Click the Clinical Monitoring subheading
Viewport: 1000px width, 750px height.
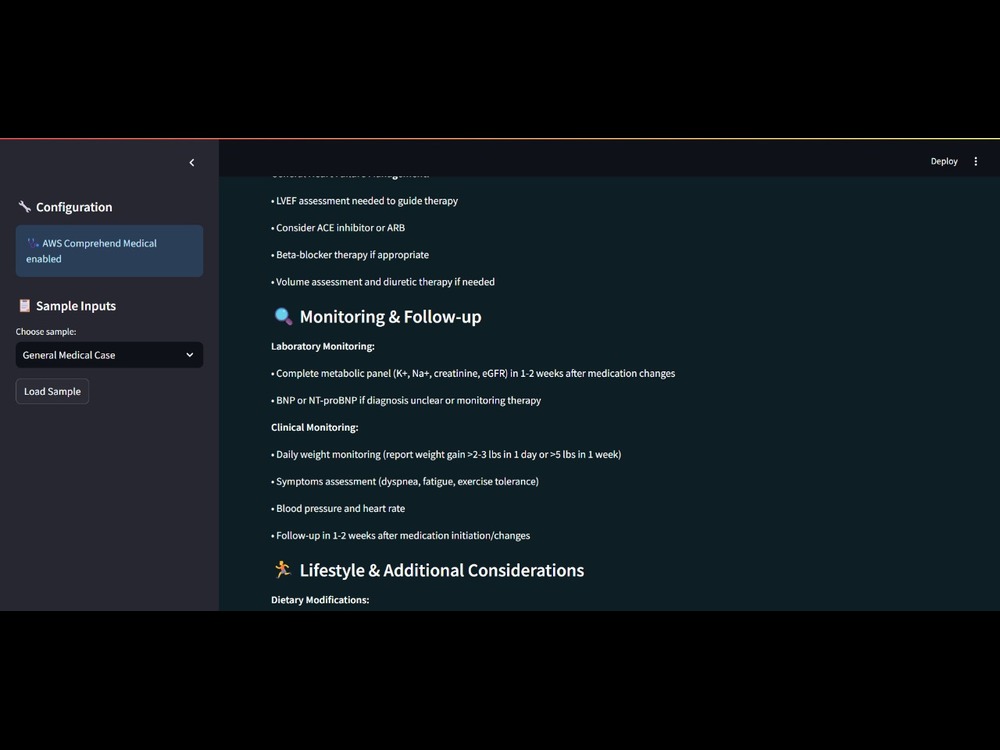click(314, 427)
